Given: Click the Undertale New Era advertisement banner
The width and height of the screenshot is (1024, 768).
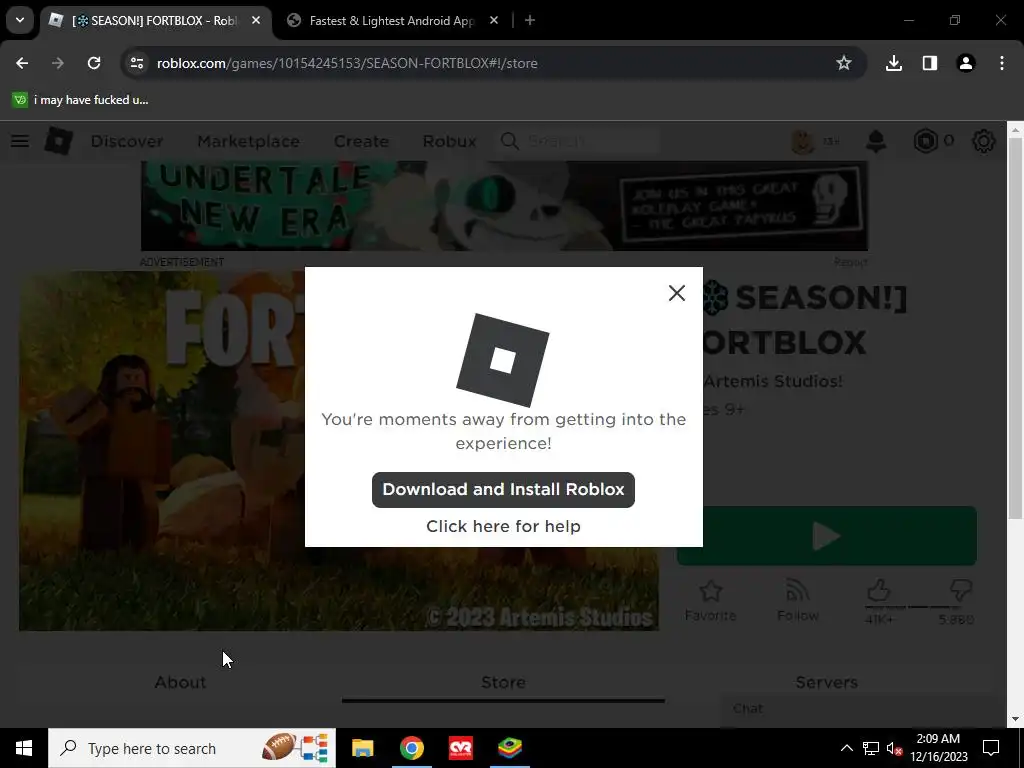Looking at the screenshot, I should point(504,206).
